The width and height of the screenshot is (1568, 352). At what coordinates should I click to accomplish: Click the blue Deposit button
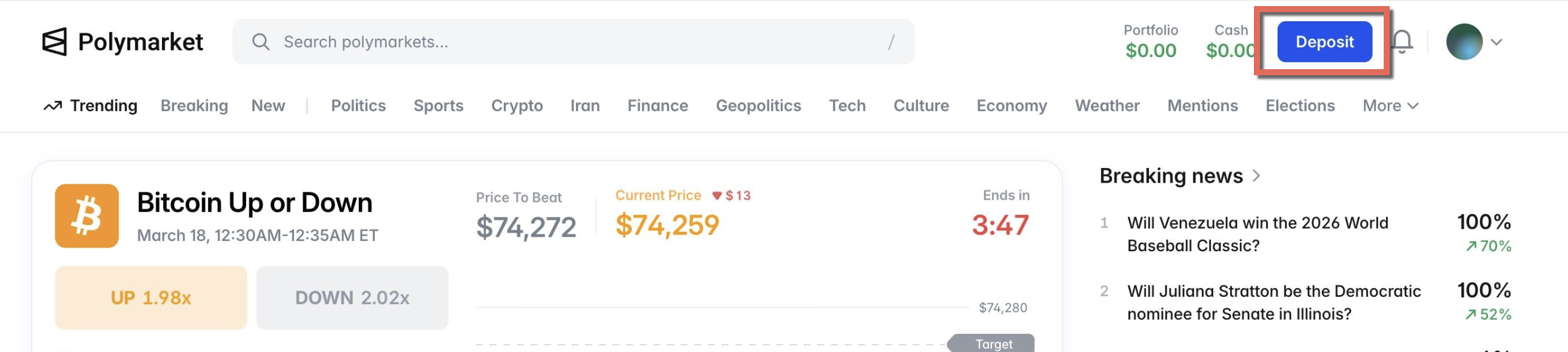coord(1324,42)
